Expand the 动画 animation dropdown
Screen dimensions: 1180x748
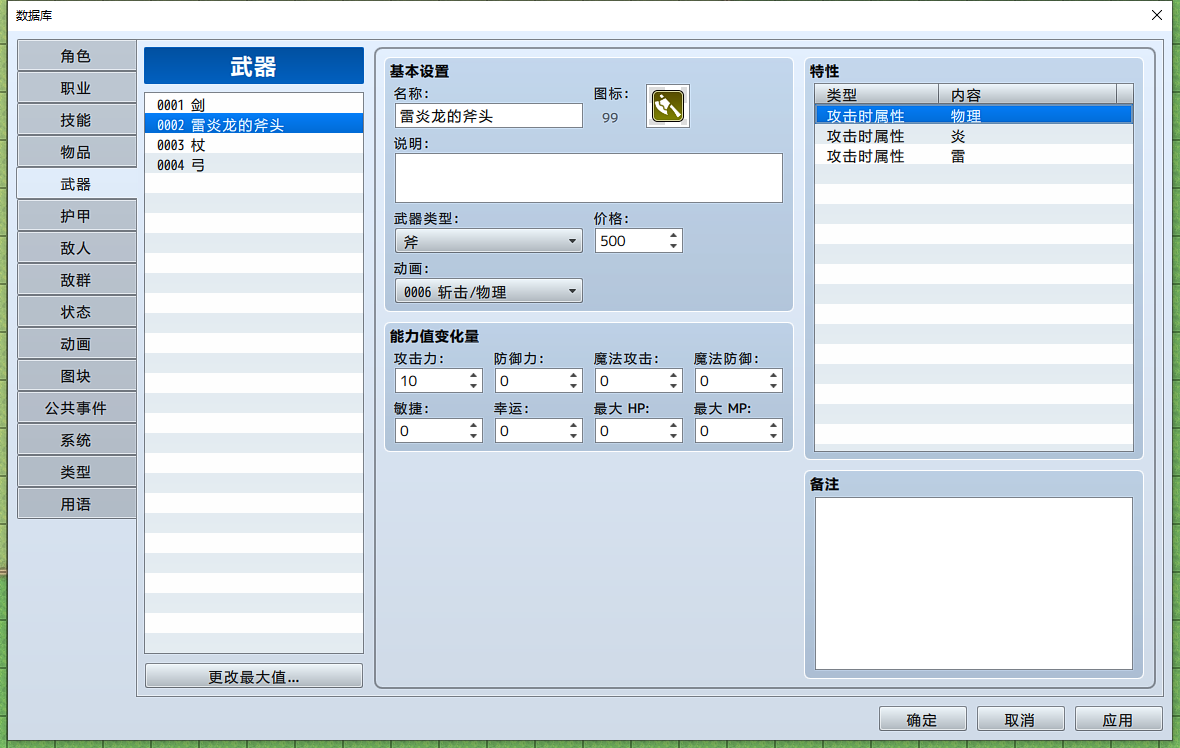(x=488, y=291)
